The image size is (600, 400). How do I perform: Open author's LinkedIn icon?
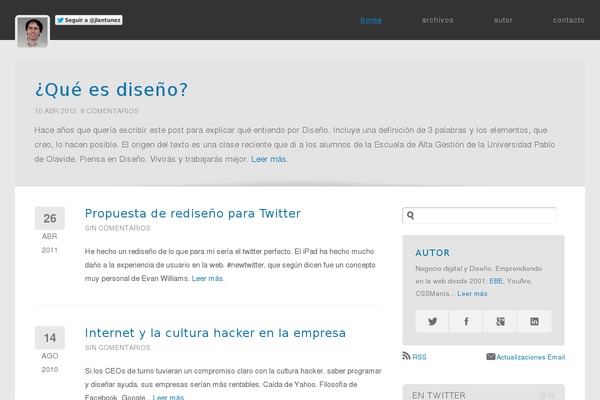(534, 321)
